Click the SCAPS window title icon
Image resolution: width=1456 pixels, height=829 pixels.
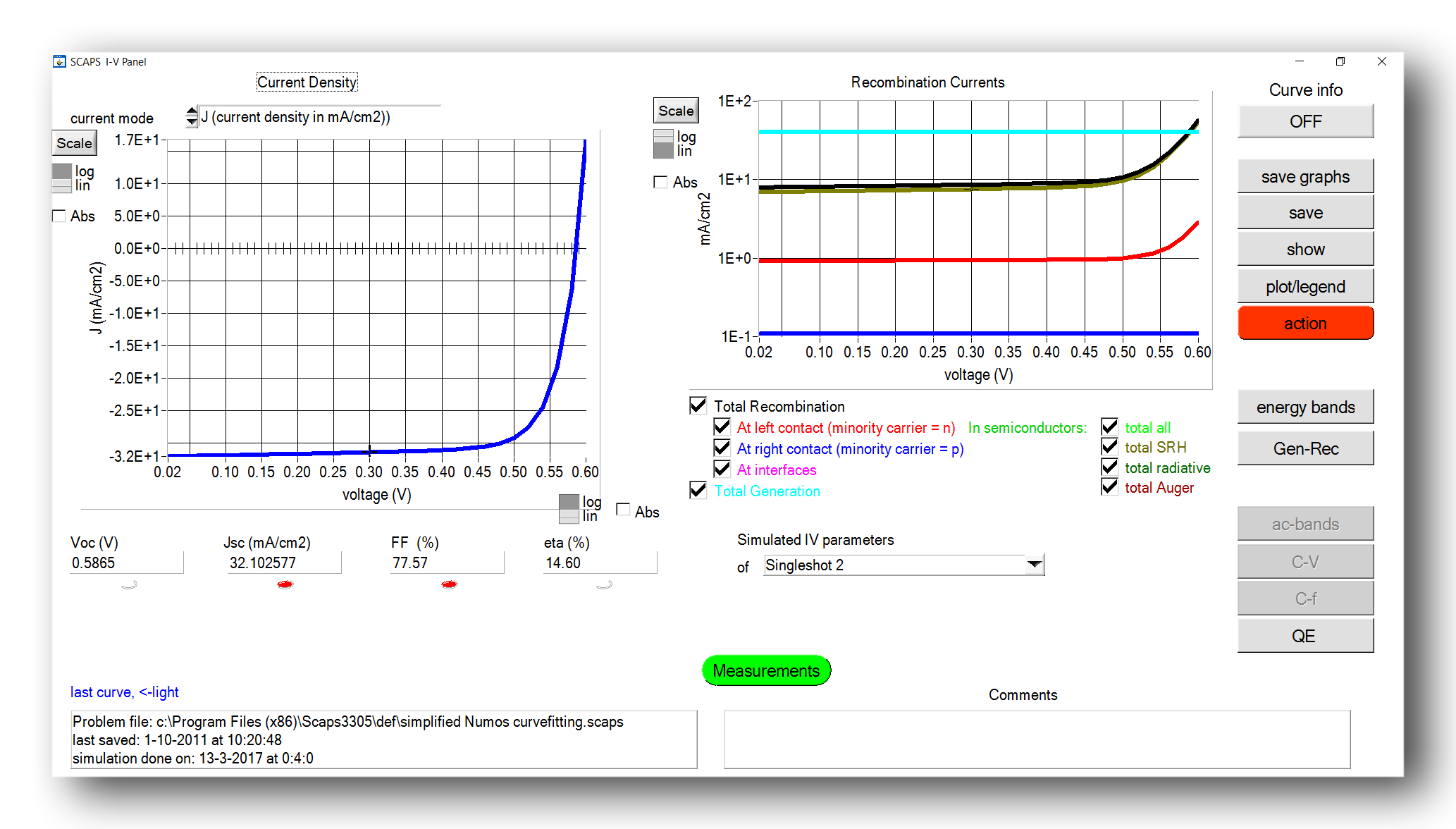(x=60, y=61)
